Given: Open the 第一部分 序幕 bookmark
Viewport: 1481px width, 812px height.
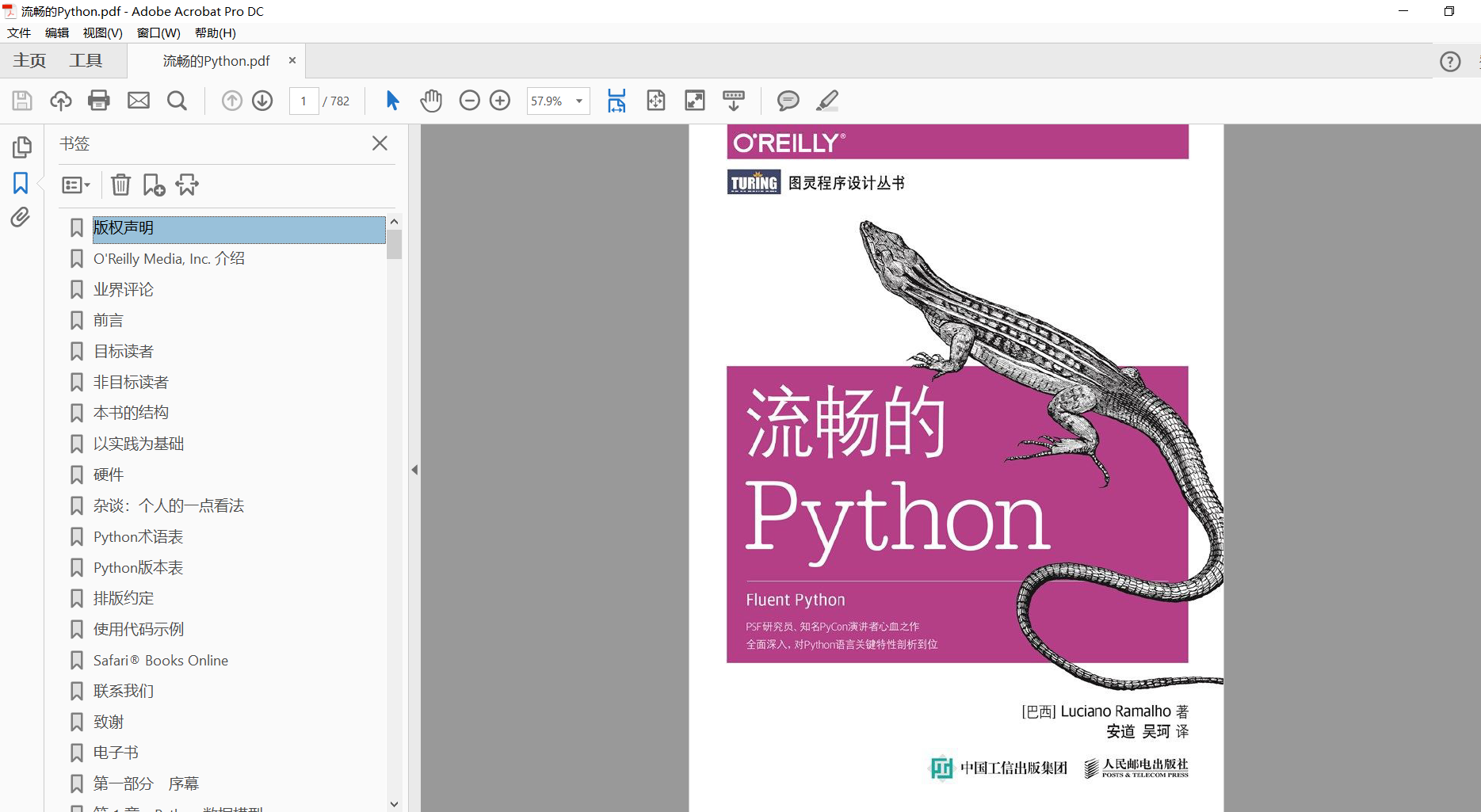Looking at the screenshot, I should coord(146,784).
